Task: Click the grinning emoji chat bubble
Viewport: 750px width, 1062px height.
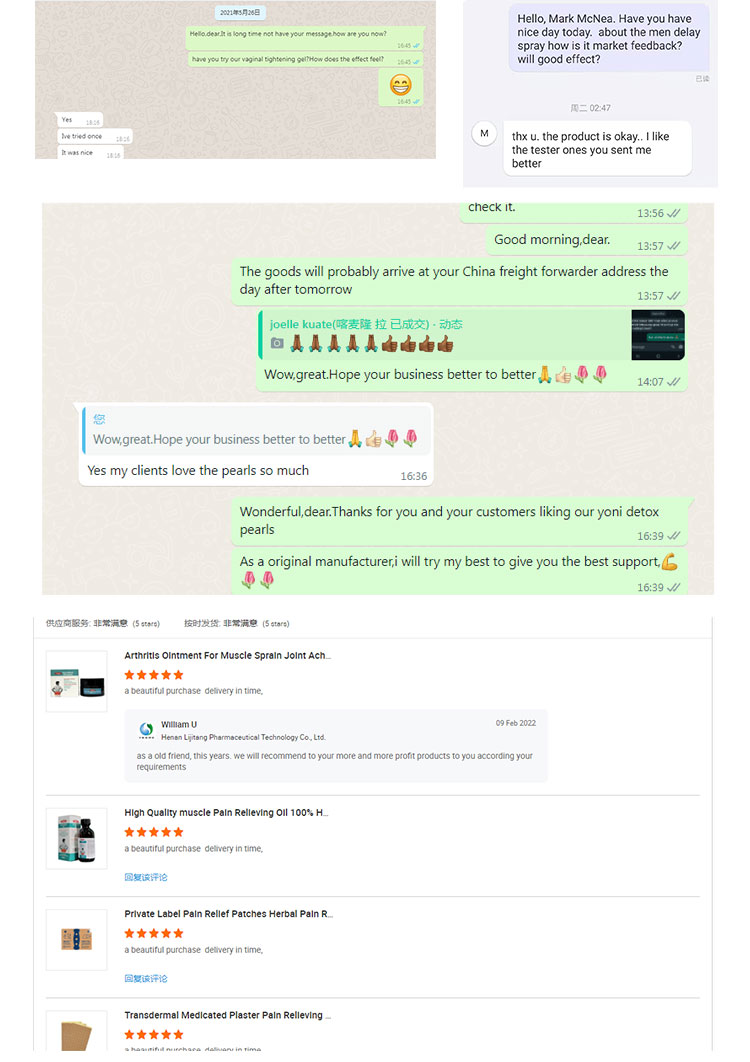Action: pyautogui.click(x=400, y=87)
